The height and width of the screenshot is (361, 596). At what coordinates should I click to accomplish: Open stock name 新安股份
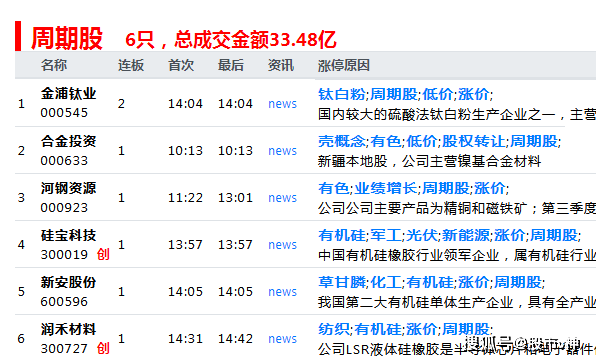coord(68,282)
